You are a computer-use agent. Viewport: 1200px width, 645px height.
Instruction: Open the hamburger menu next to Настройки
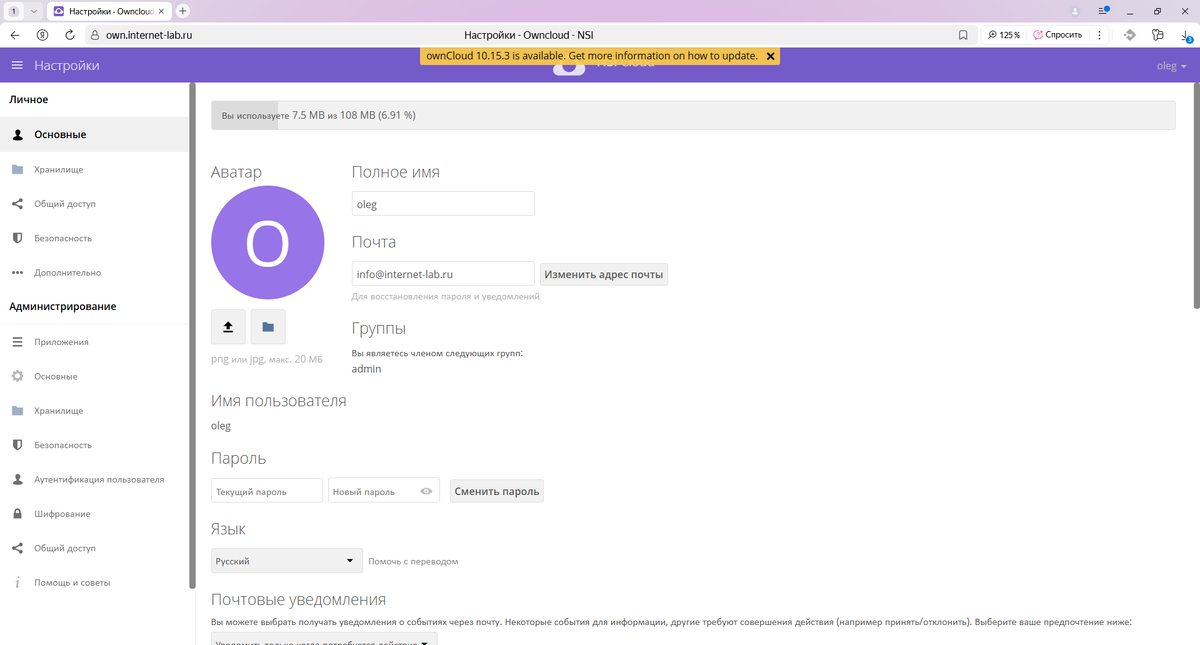point(16,65)
